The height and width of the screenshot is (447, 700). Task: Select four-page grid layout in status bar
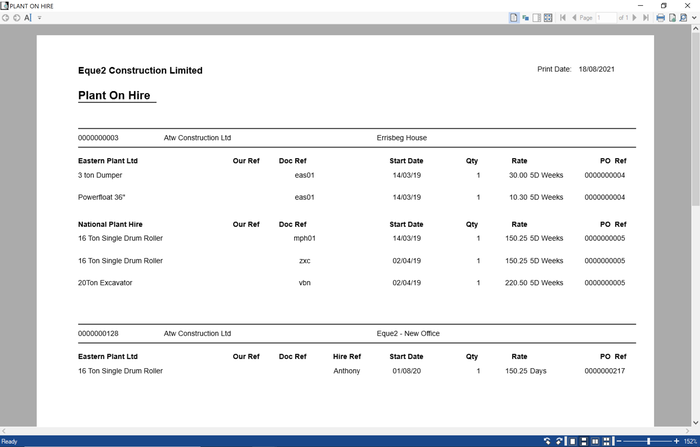tap(606, 441)
